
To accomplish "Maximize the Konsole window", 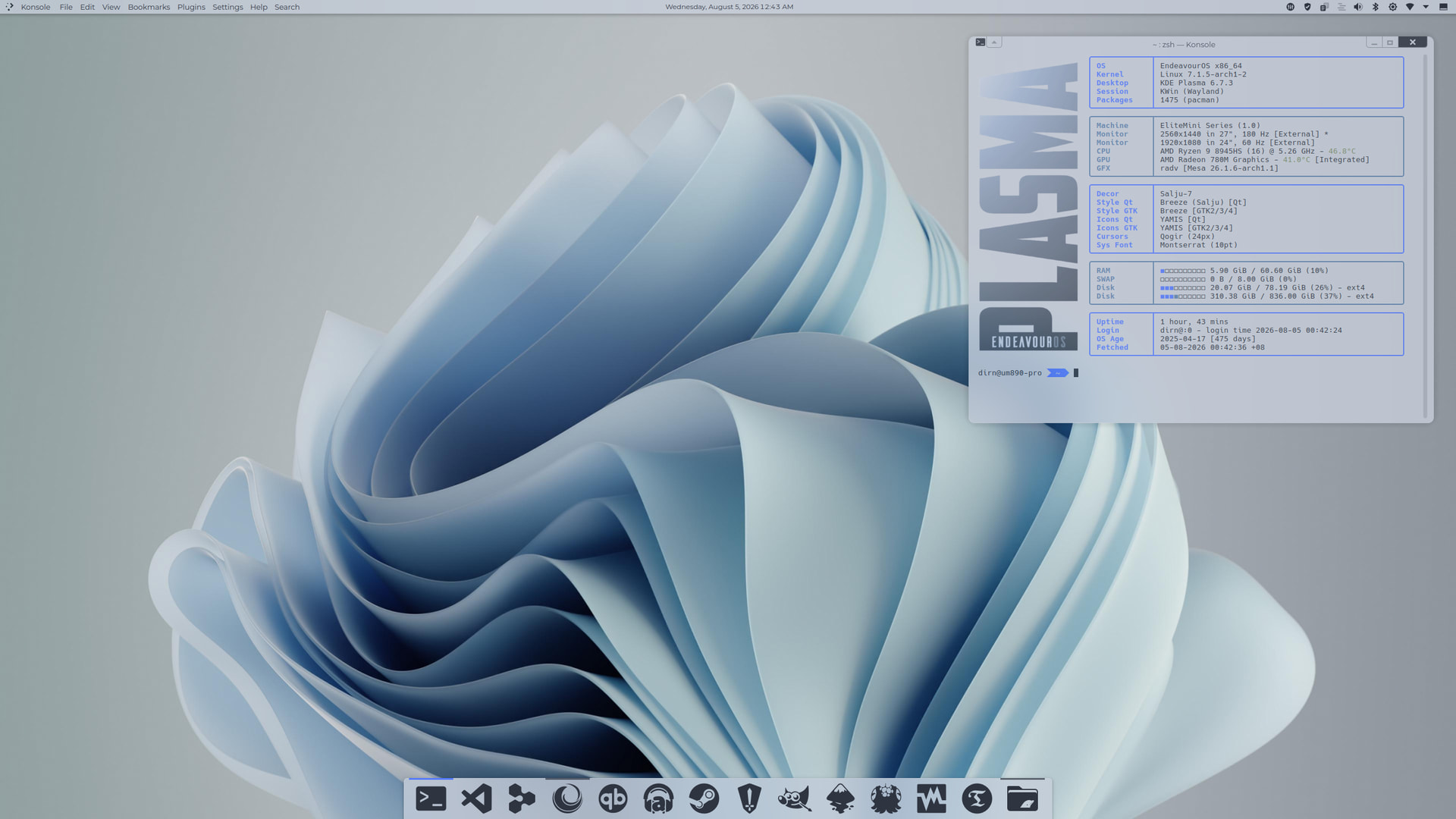I will pyautogui.click(x=1390, y=42).
